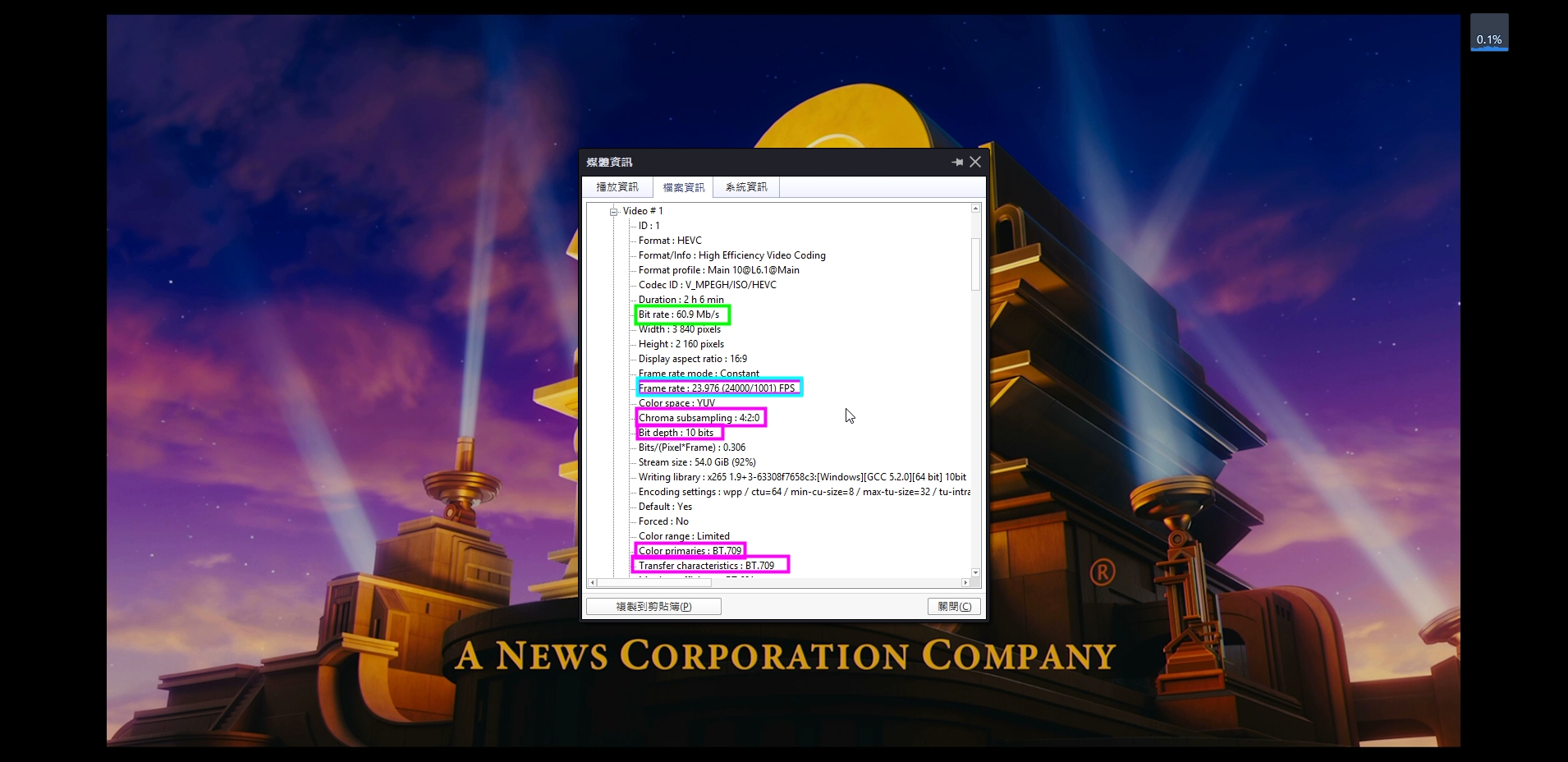
Task: Select the "Default : Yes" row
Action: click(x=665, y=507)
